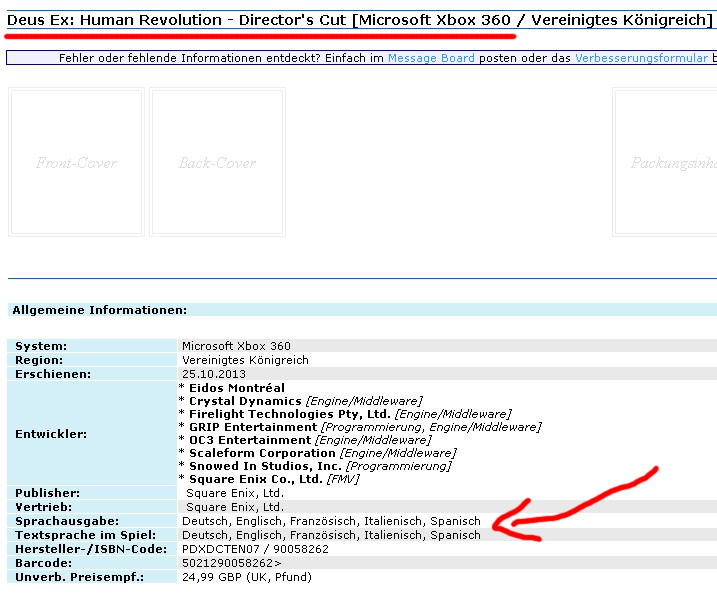717x600 pixels.
Task: Click the Back-Cover placeholder thumbnail
Action: (218, 162)
